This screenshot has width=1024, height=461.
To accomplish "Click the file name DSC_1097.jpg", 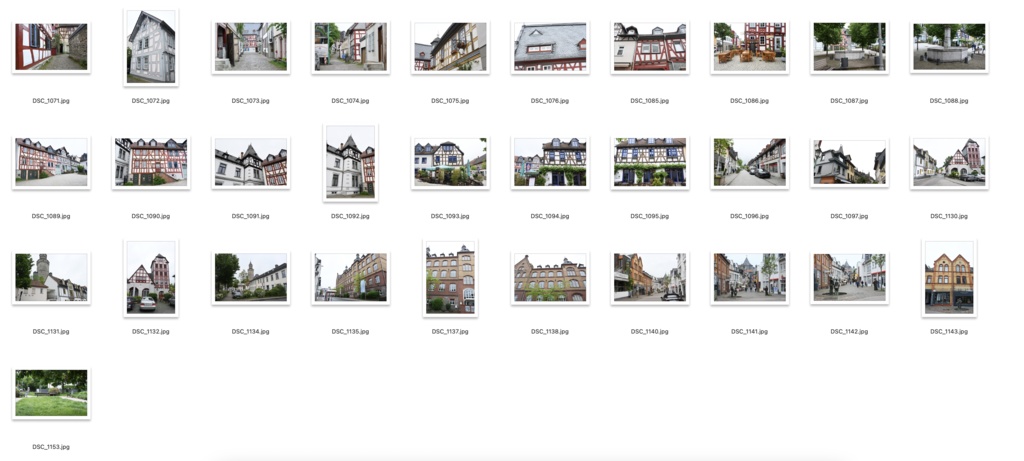I will click(x=849, y=216).
